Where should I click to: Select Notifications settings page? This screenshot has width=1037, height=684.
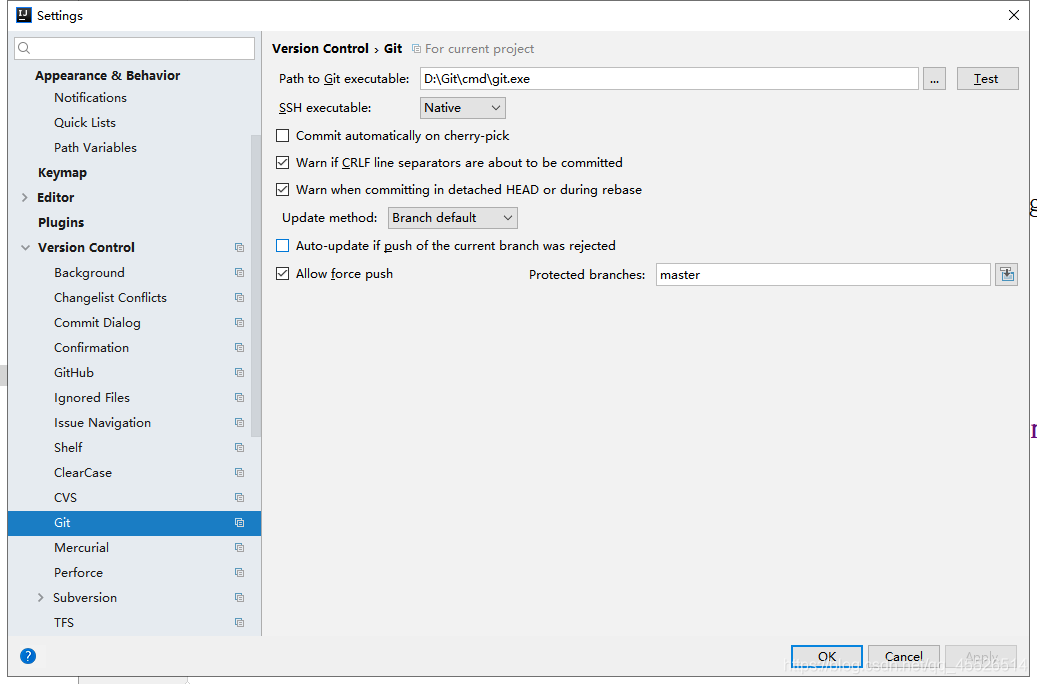pos(90,97)
